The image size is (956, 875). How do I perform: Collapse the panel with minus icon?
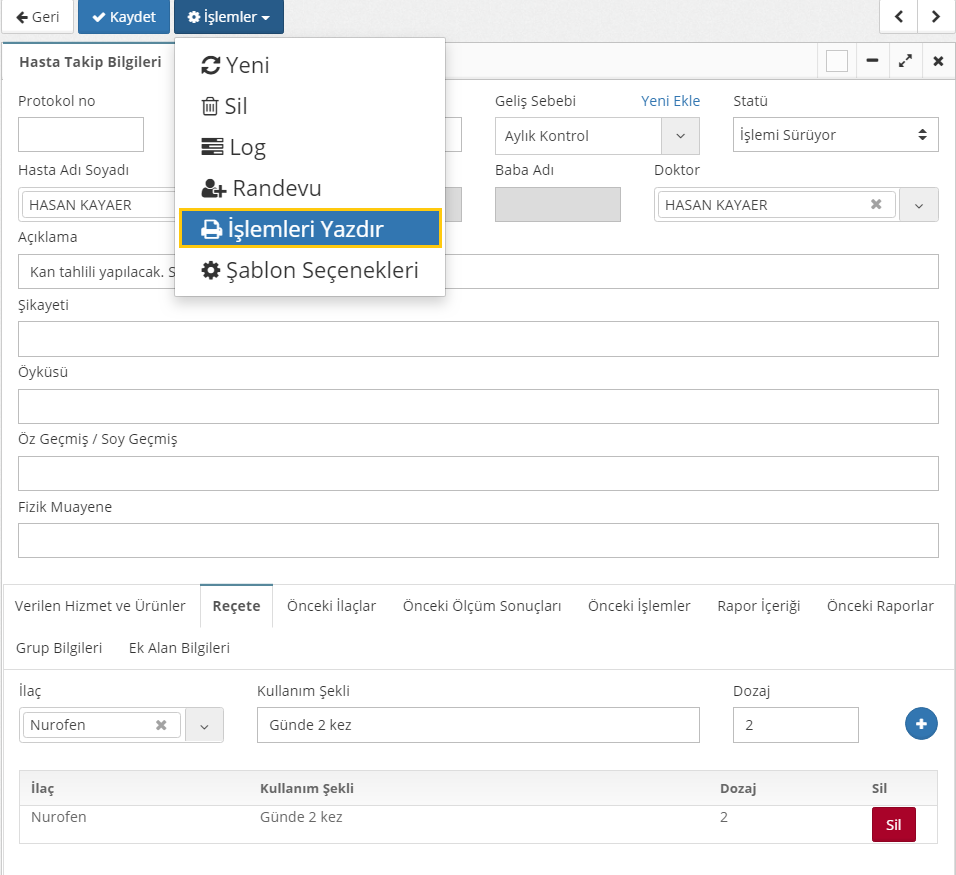pos(872,62)
